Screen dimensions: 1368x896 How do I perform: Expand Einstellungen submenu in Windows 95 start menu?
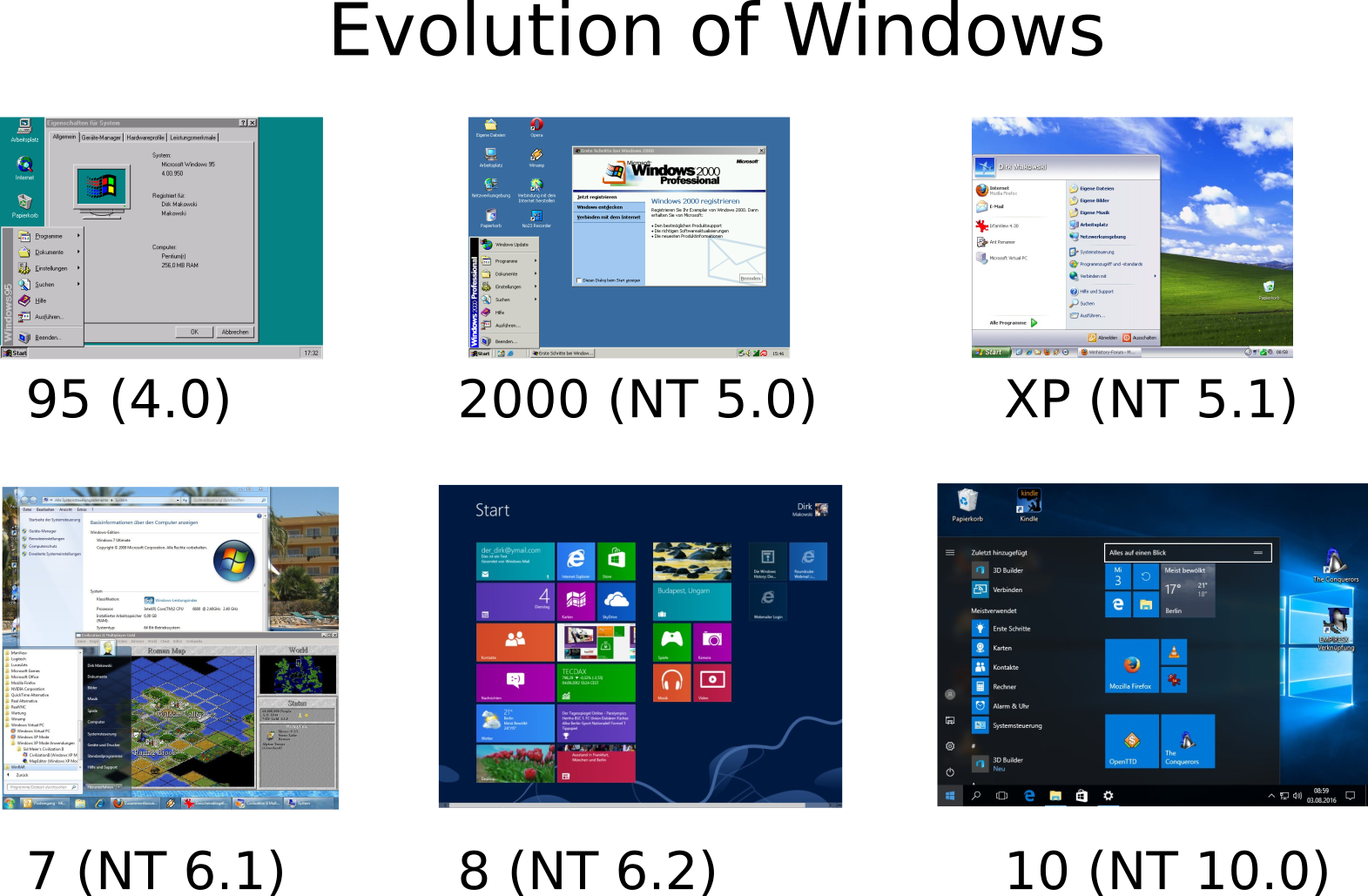[50, 268]
